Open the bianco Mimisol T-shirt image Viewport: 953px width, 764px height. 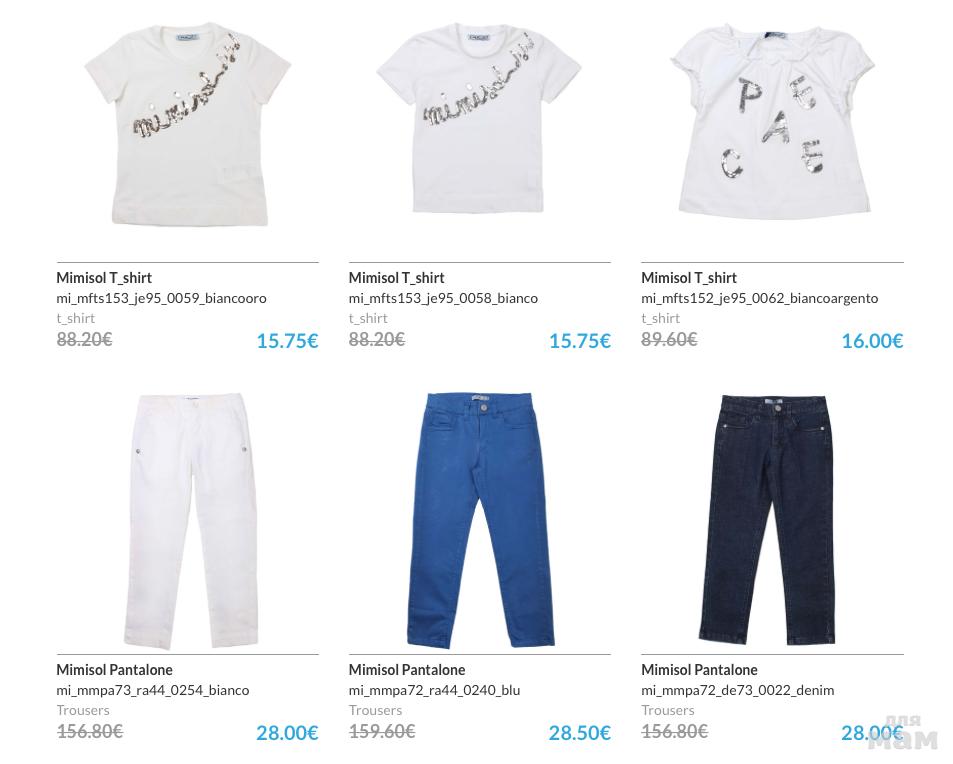coord(480,119)
